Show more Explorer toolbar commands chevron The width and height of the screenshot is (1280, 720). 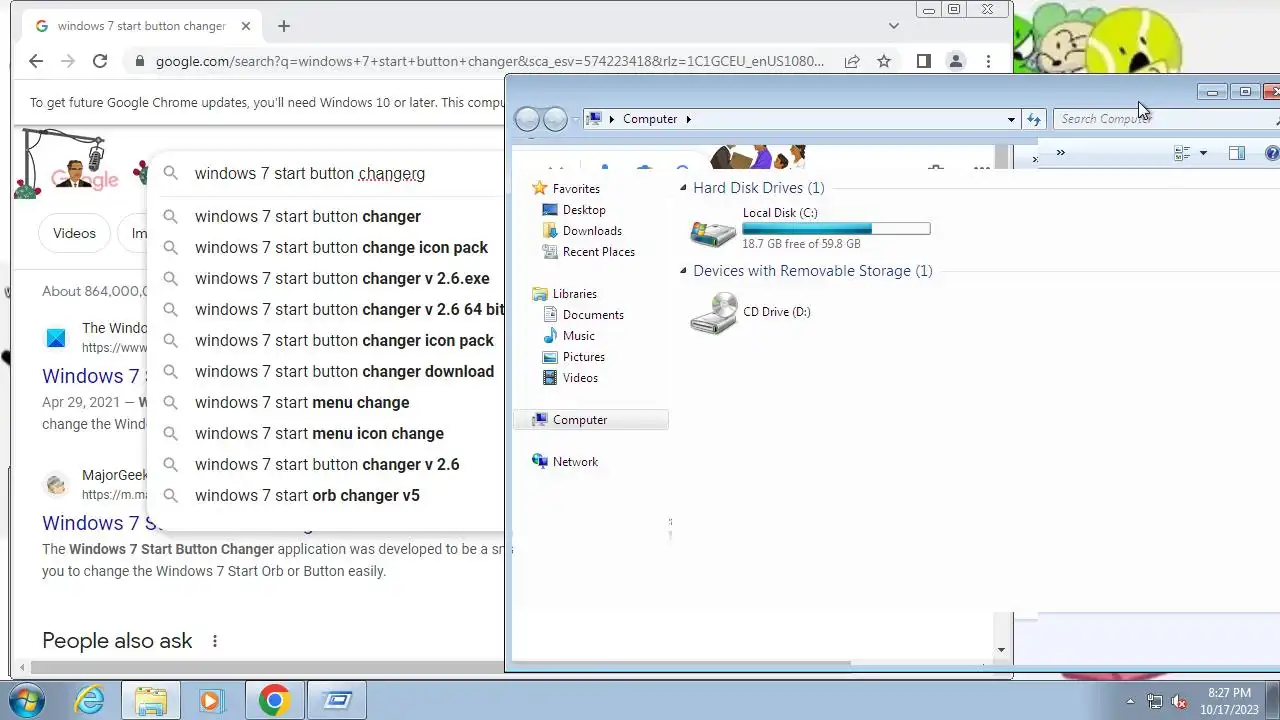[1060, 153]
